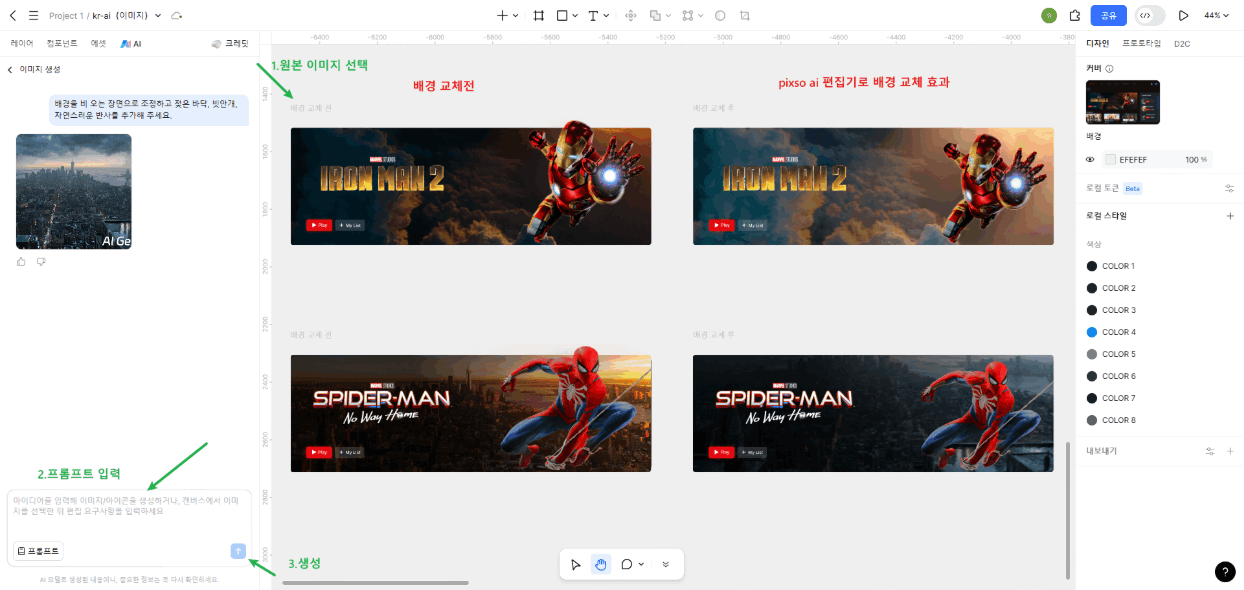
Task: Select the COLOR 5 gray swatch
Action: coord(1092,354)
